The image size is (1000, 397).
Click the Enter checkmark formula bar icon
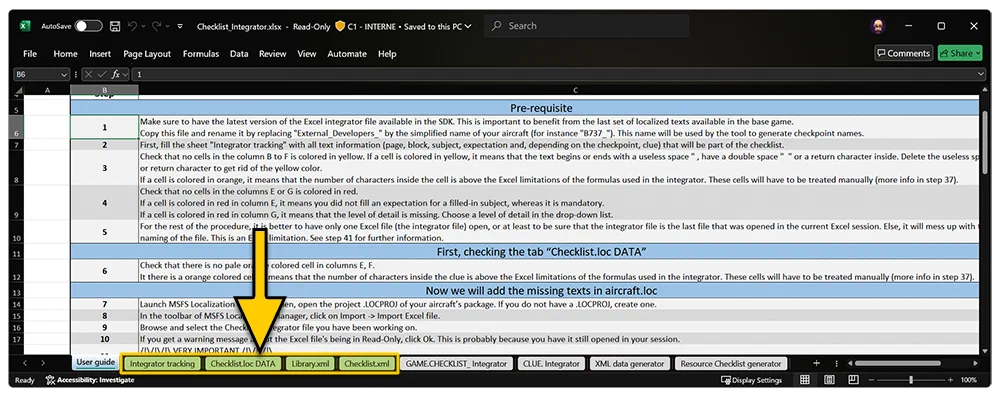(101, 75)
